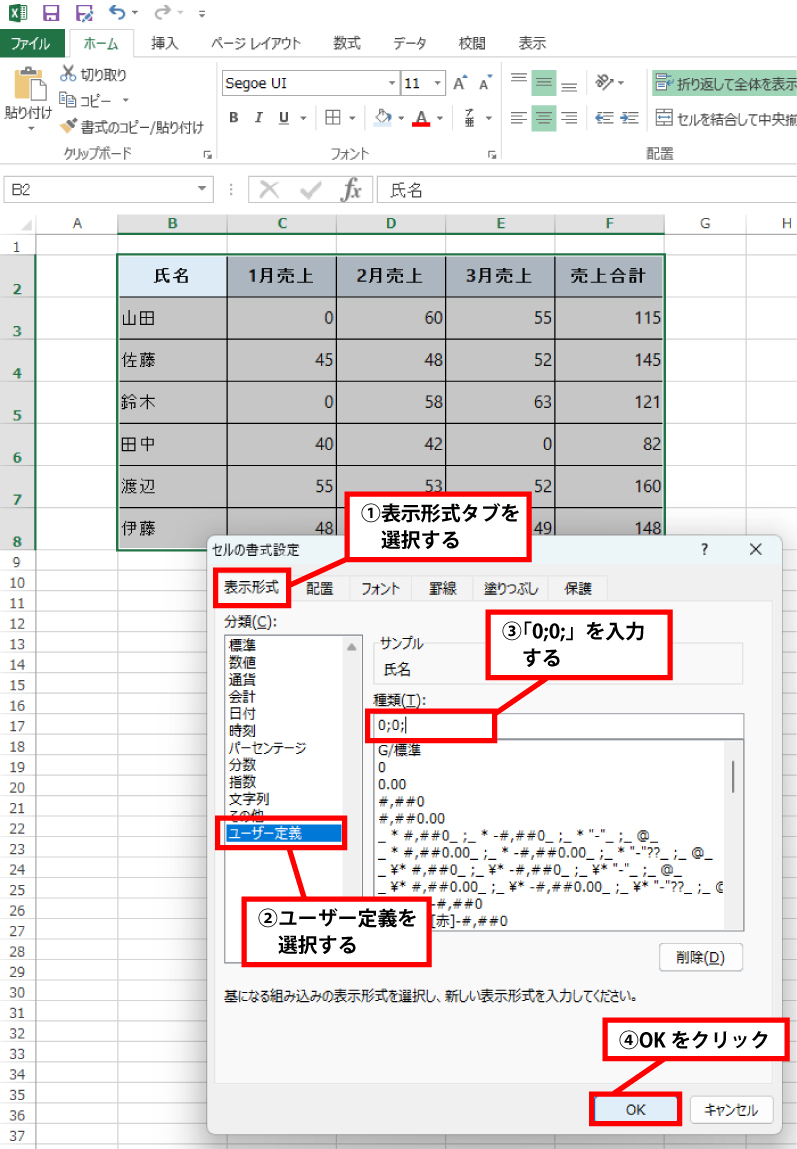Screen dimensions: 797x1149
Task: Select パーセンテージ in category list
Action: tap(267, 748)
